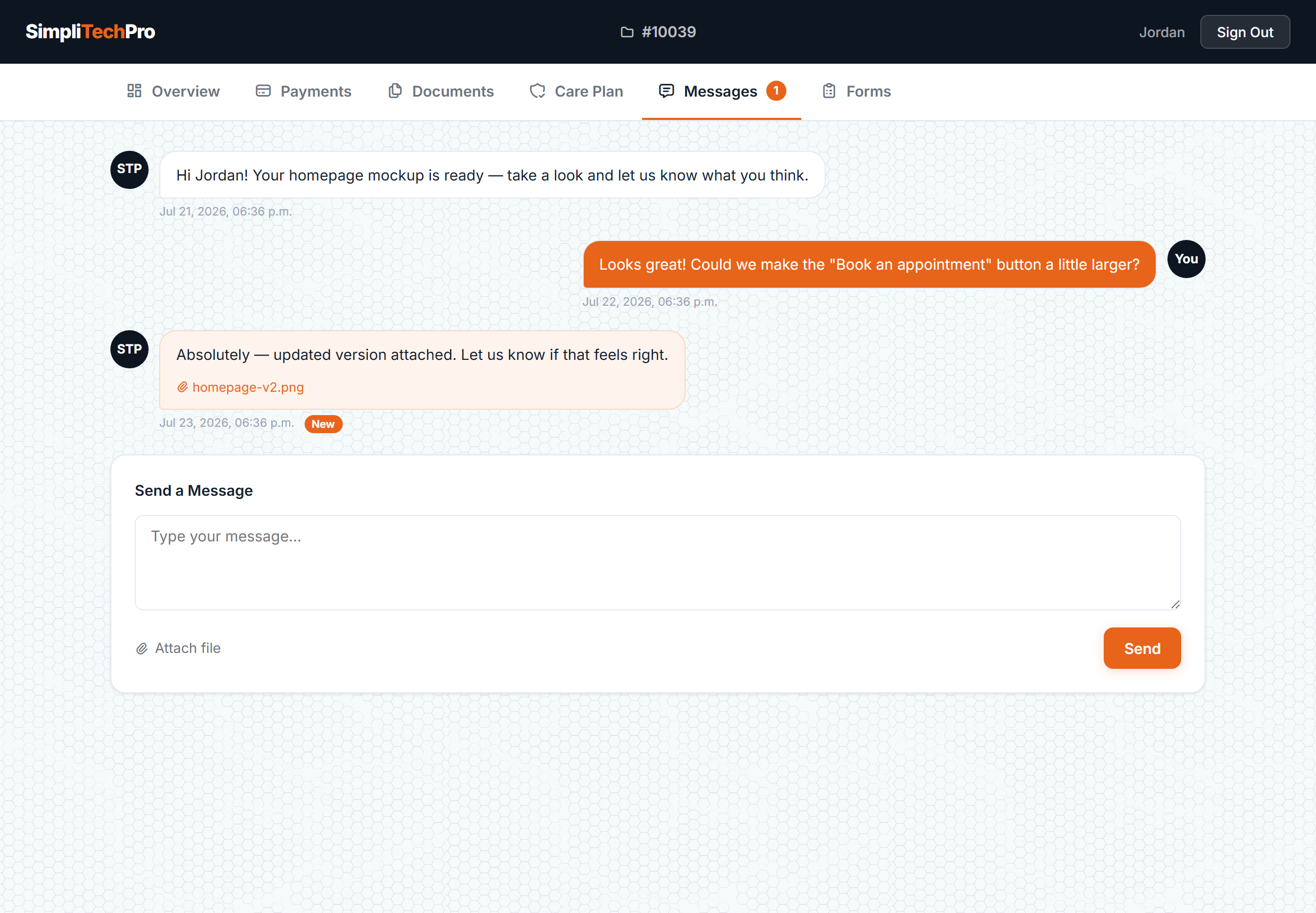1316x913 pixels.
Task: Click the Jul 21, 2026 timestamp
Action: click(x=226, y=212)
